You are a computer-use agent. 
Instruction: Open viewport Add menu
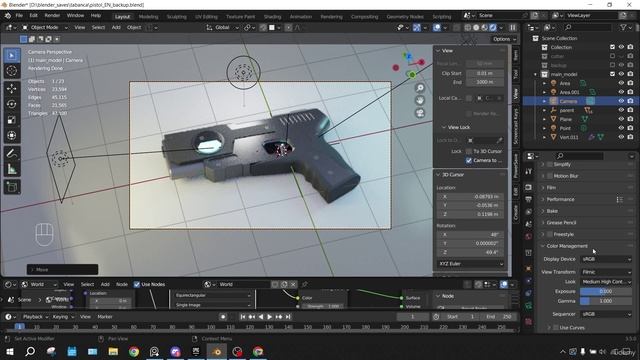pos(116,27)
